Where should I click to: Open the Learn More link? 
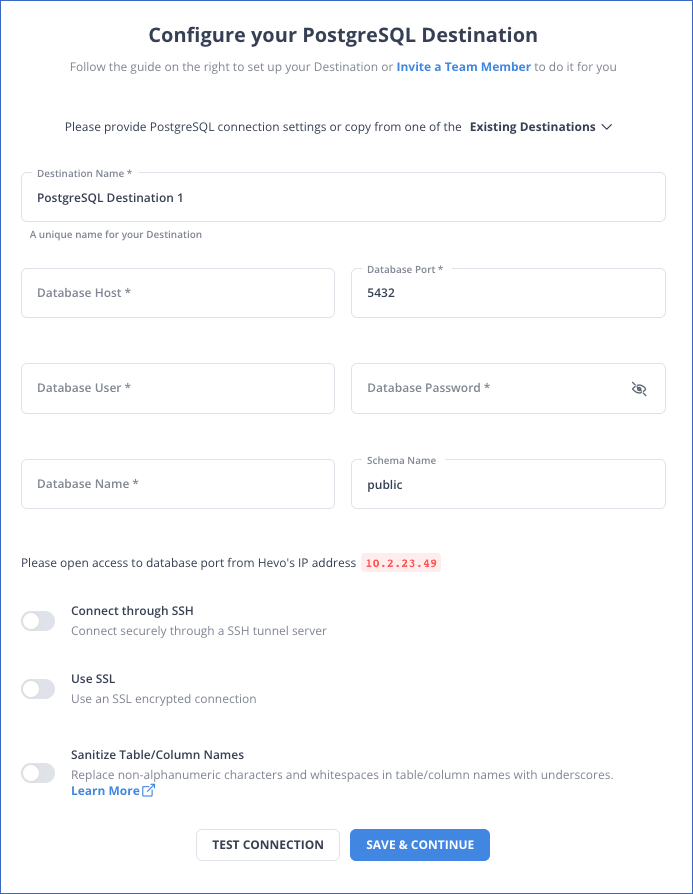(106, 791)
